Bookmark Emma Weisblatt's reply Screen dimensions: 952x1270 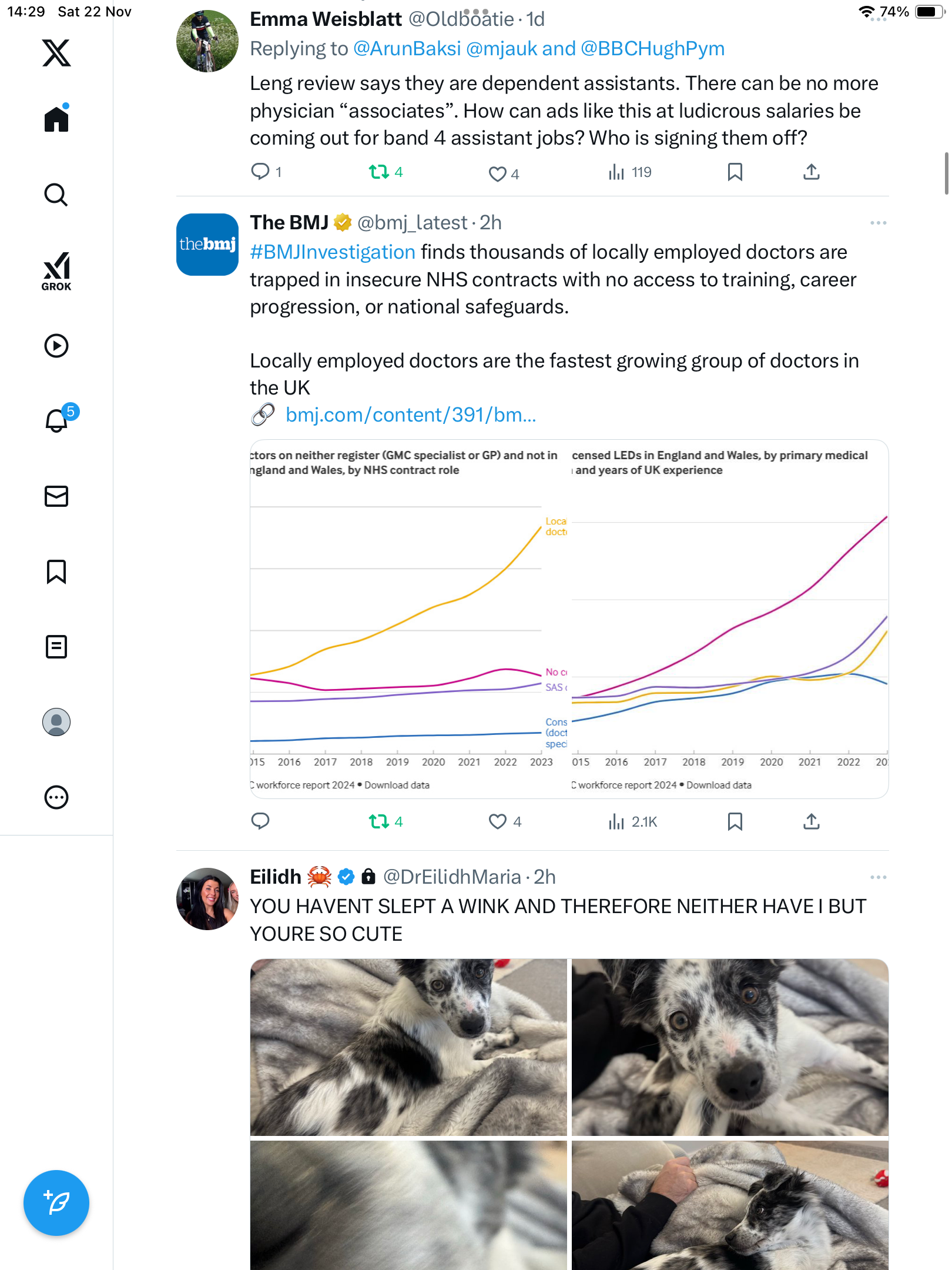[735, 172]
